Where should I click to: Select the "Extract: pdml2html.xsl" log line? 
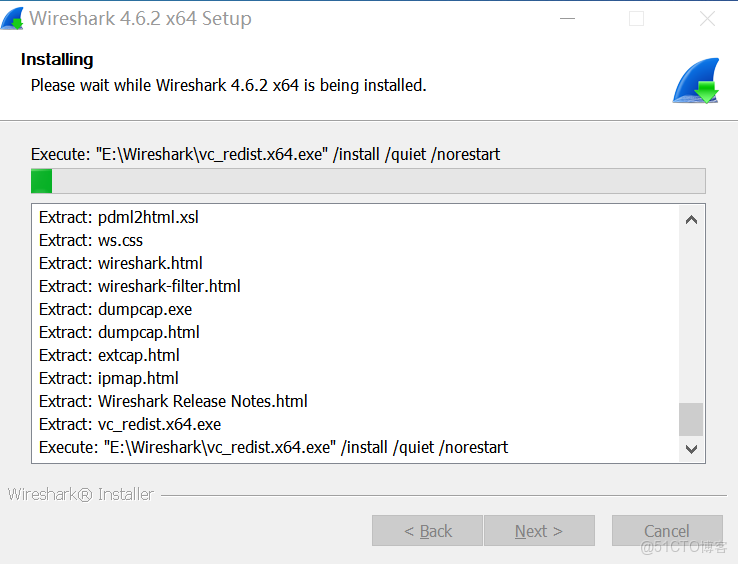119,217
